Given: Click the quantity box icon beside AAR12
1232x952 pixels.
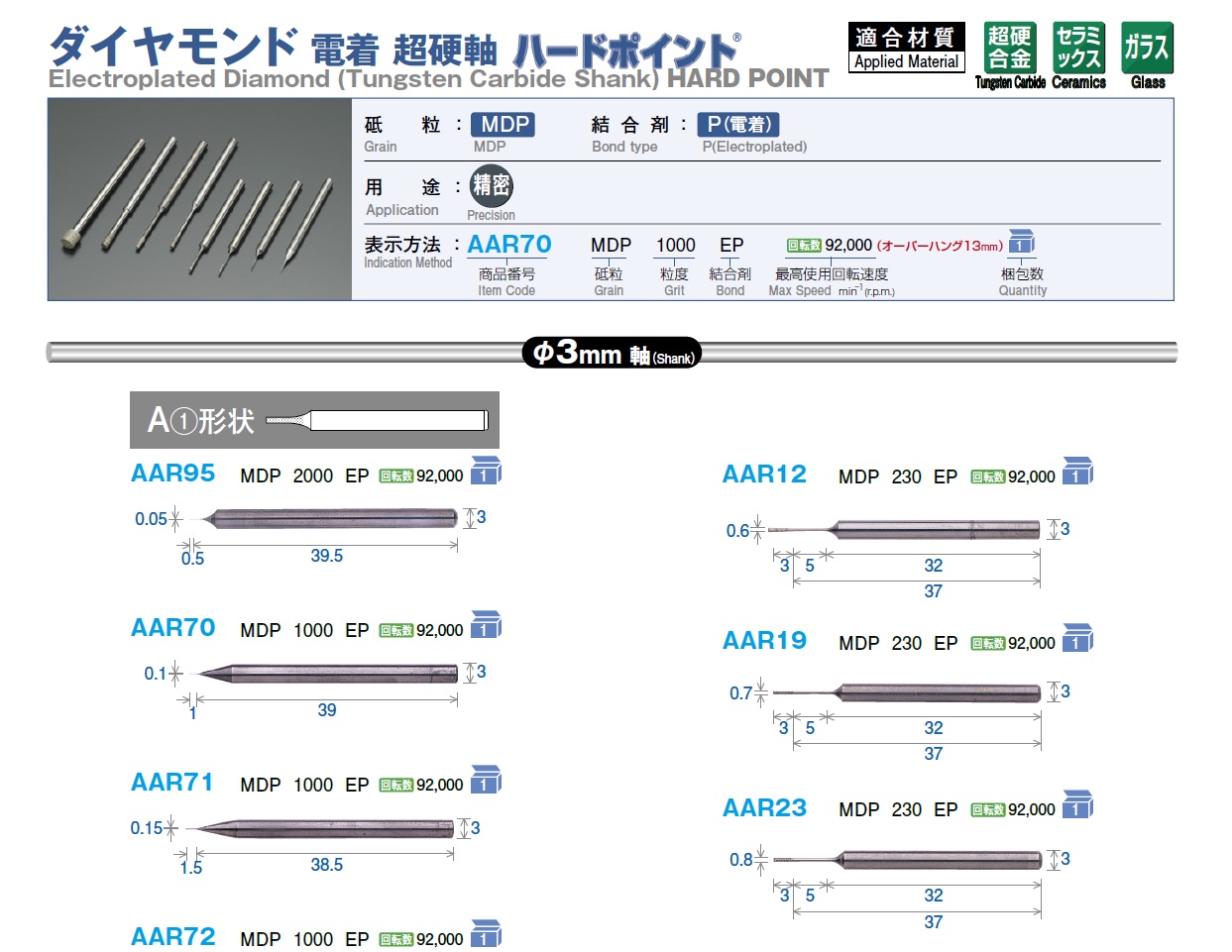Looking at the screenshot, I should point(1076,472).
